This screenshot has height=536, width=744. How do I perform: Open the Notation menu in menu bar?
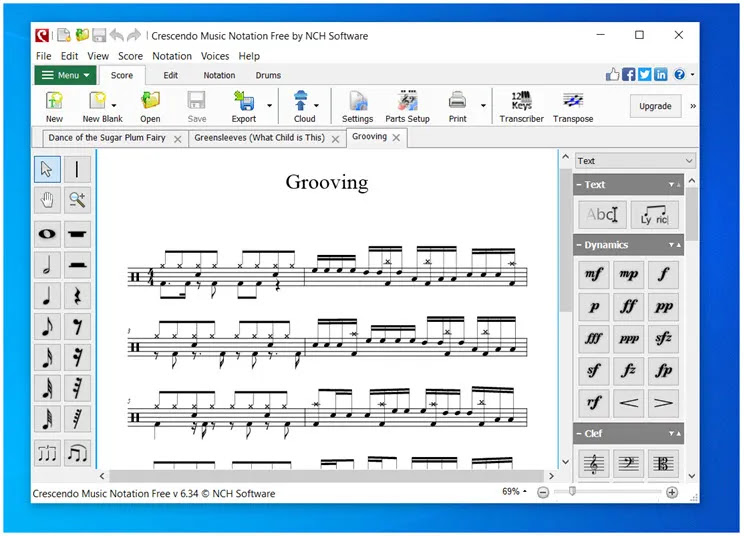[x=172, y=56]
